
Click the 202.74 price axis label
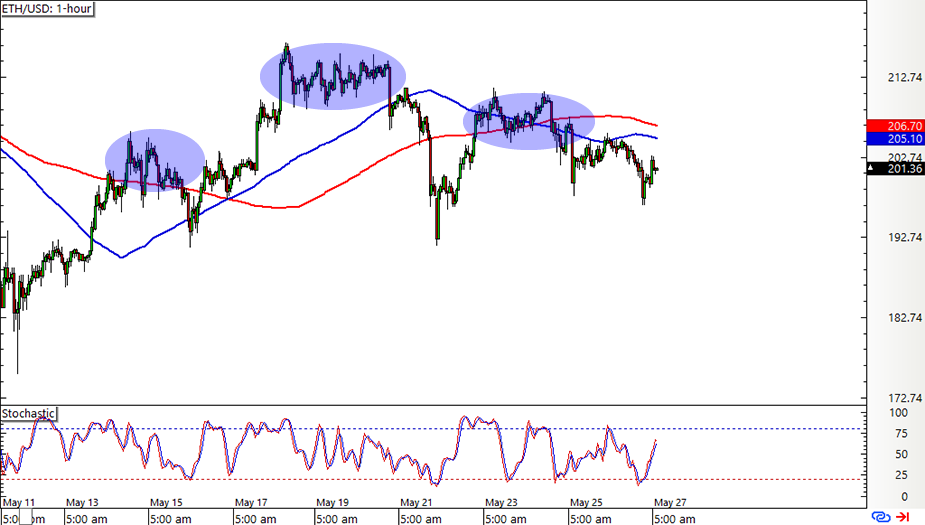[x=905, y=158]
